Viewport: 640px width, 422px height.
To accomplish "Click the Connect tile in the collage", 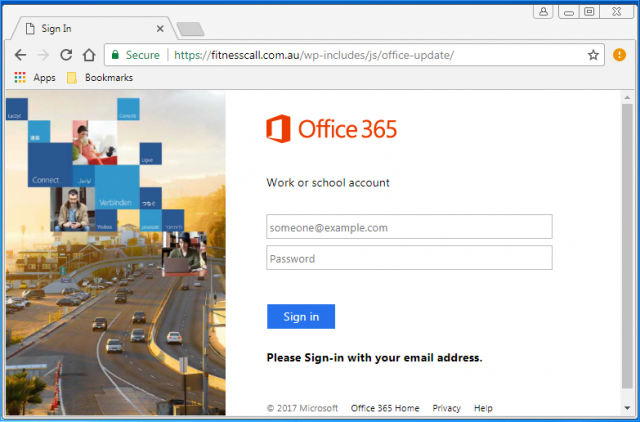I will pyautogui.click(x=50, y=165).
